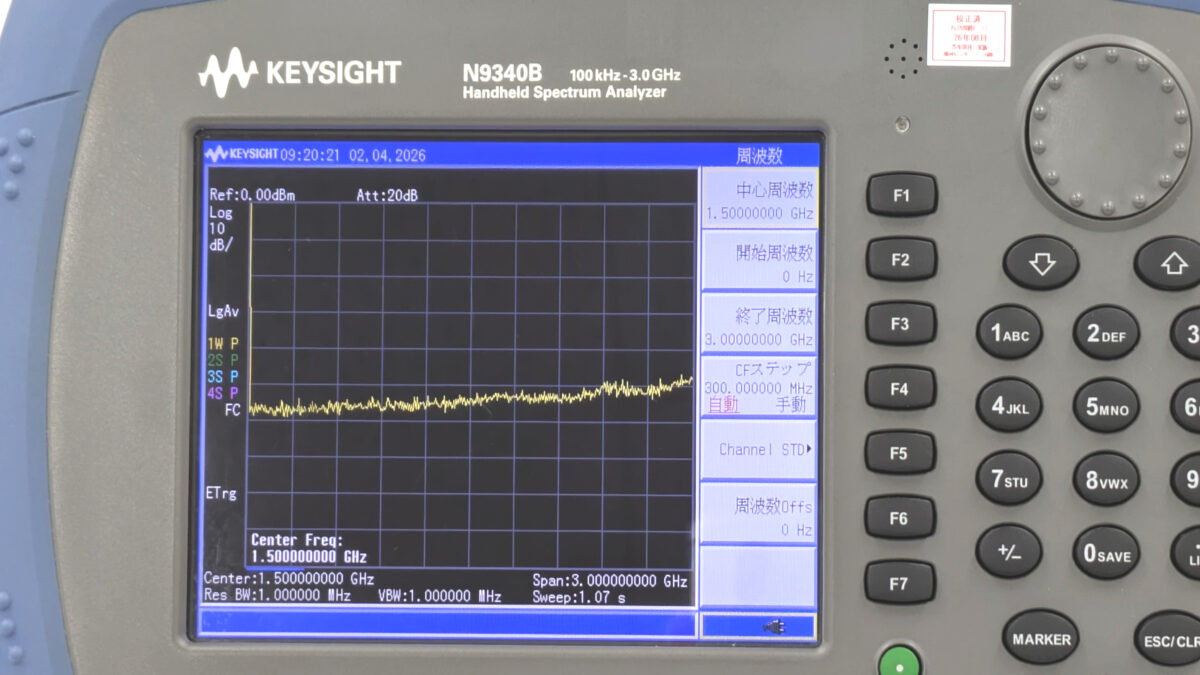Select trace 1W P indicator

tap(223, 343)
